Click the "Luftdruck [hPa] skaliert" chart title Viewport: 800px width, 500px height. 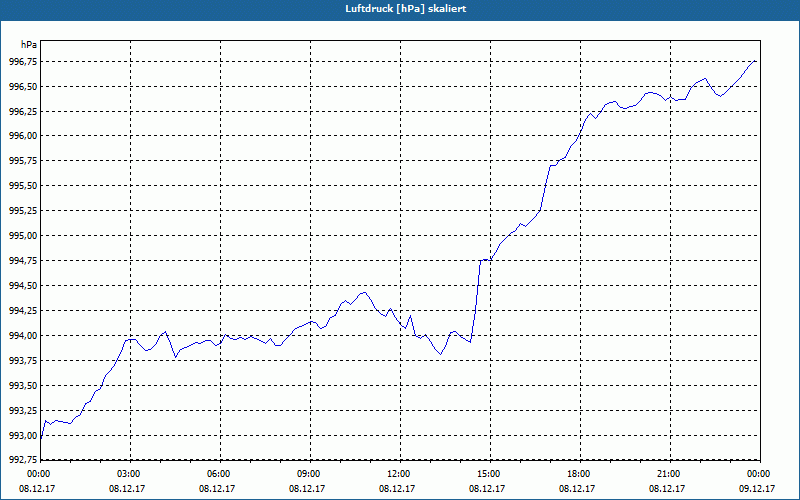[405, 9]
